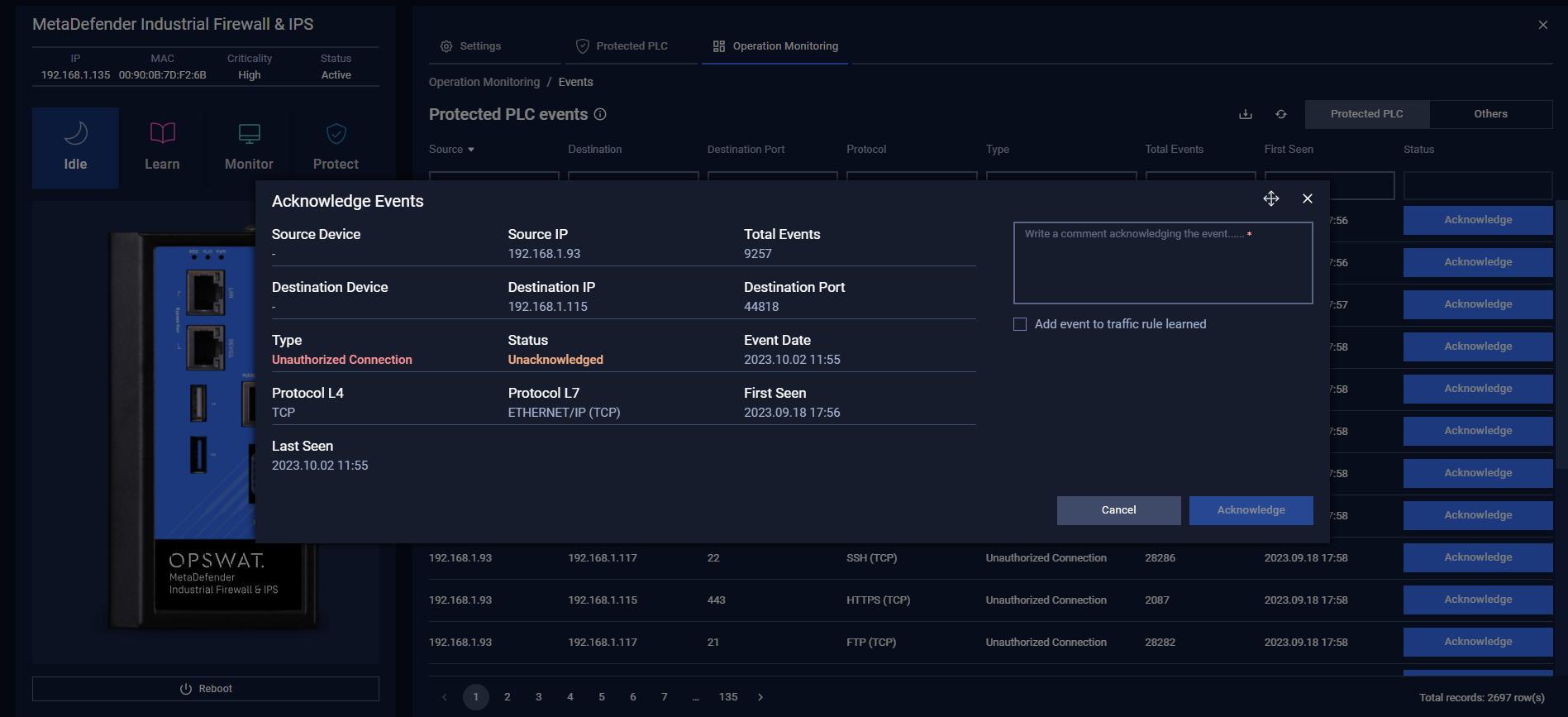Click the comment field for acknowledging event
This screenshot has width=1568, height=717.
pyautogui.click(x=1163, y=263)
